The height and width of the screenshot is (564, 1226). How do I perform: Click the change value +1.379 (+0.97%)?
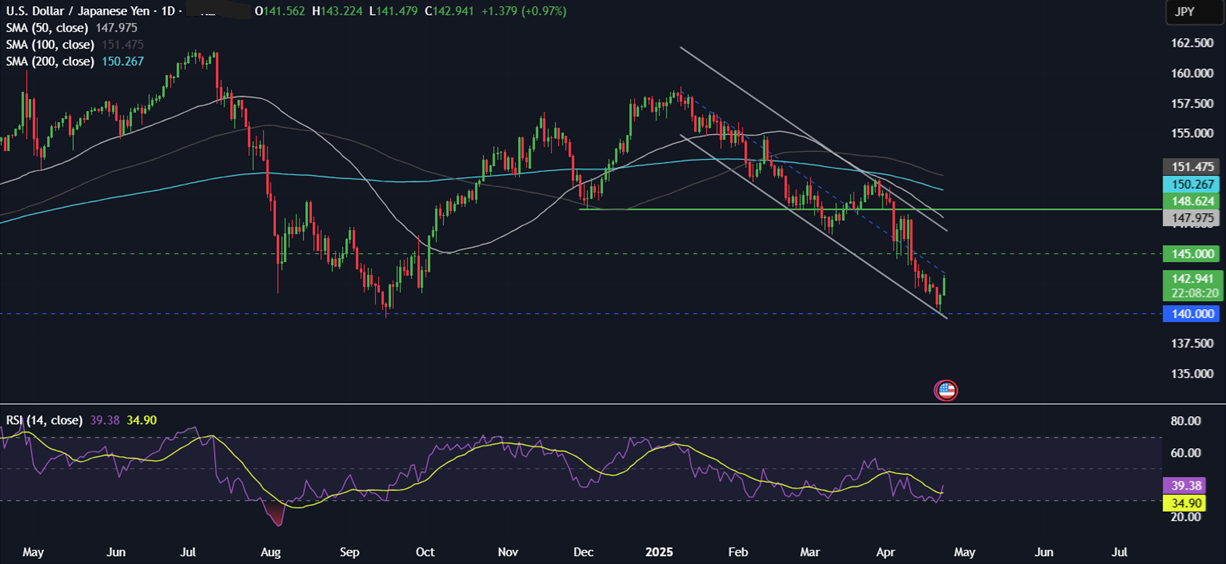[x=526, y=11]
